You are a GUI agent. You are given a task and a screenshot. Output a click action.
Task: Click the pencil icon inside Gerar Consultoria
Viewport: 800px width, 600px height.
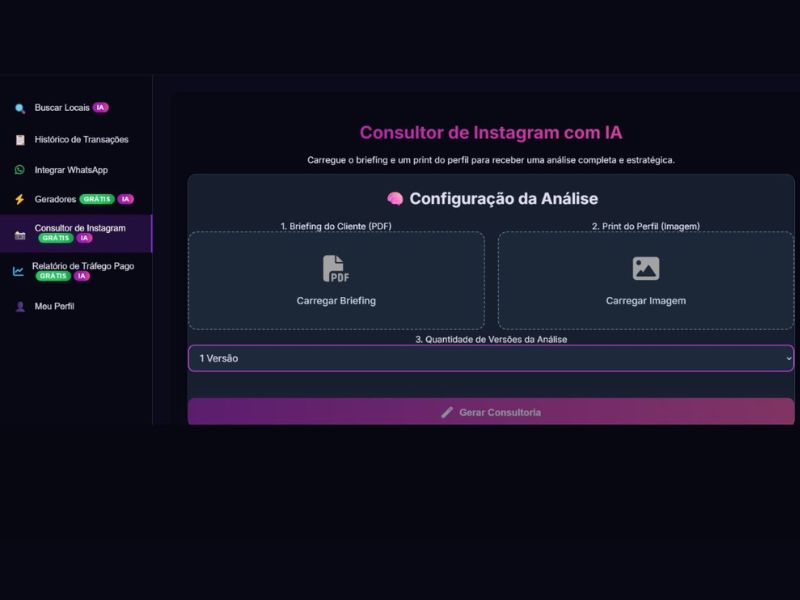[x=447, y=411]
